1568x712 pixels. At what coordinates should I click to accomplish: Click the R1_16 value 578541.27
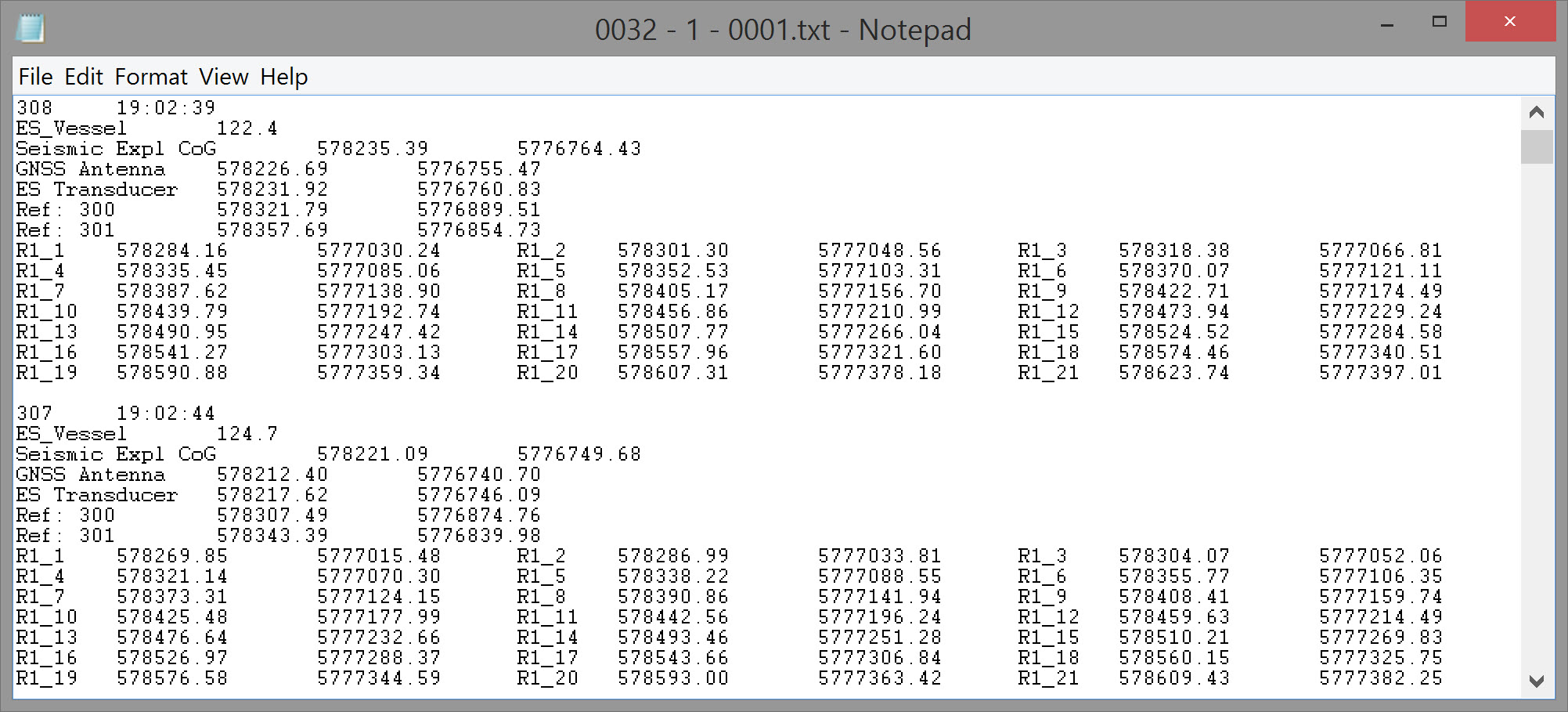172,352
